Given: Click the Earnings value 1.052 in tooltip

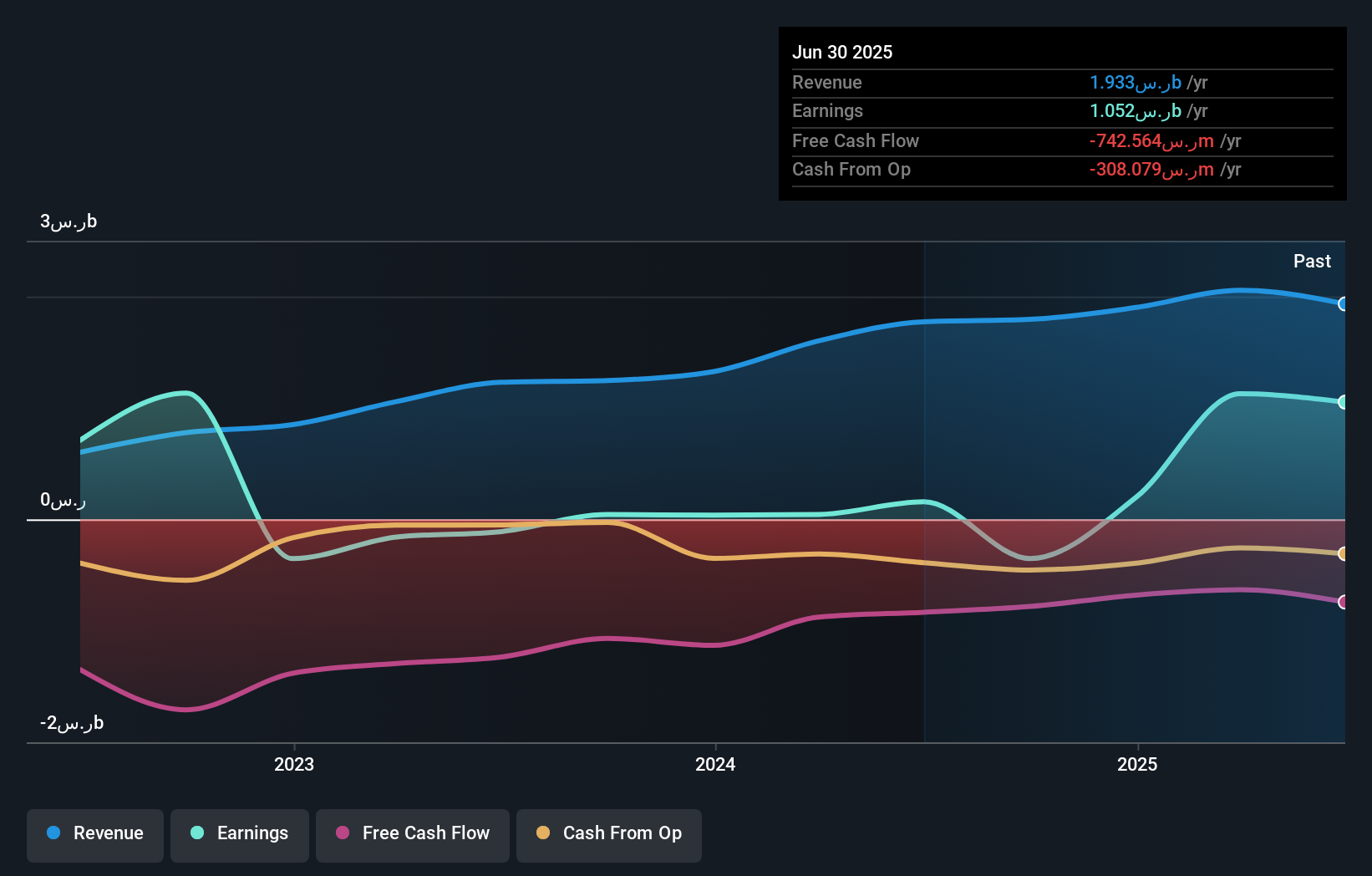Looking at the screenshot, I should (x=1136, y=110).
